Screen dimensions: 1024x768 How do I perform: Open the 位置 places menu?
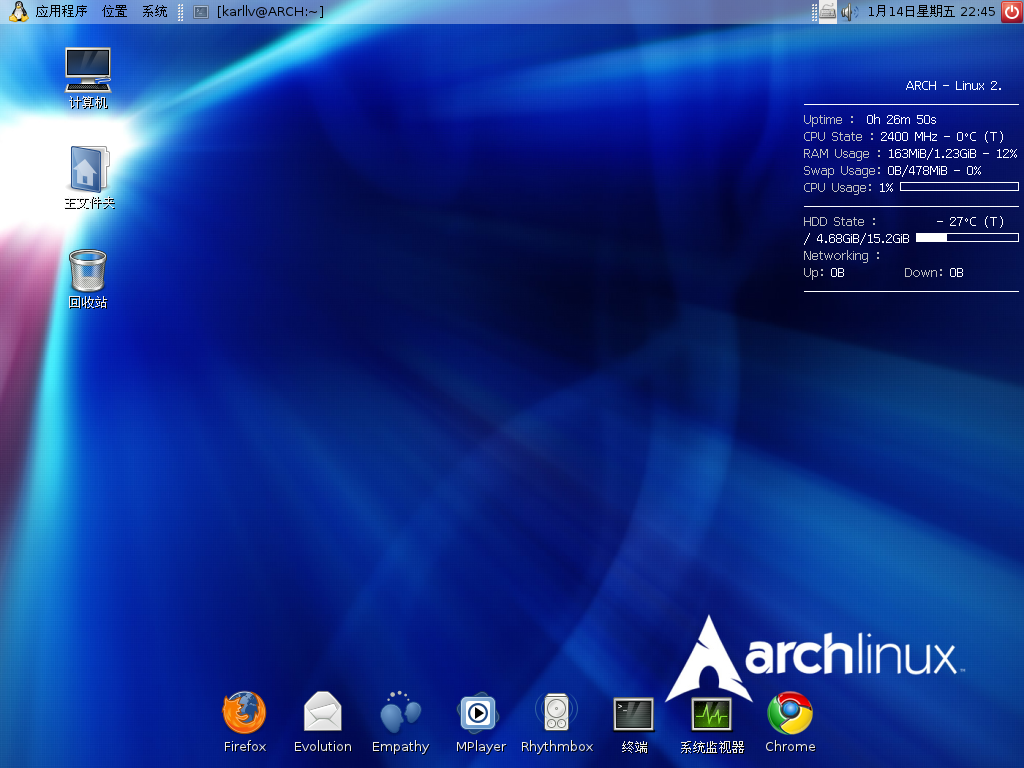pyautogui.click(x=114, y=11)
